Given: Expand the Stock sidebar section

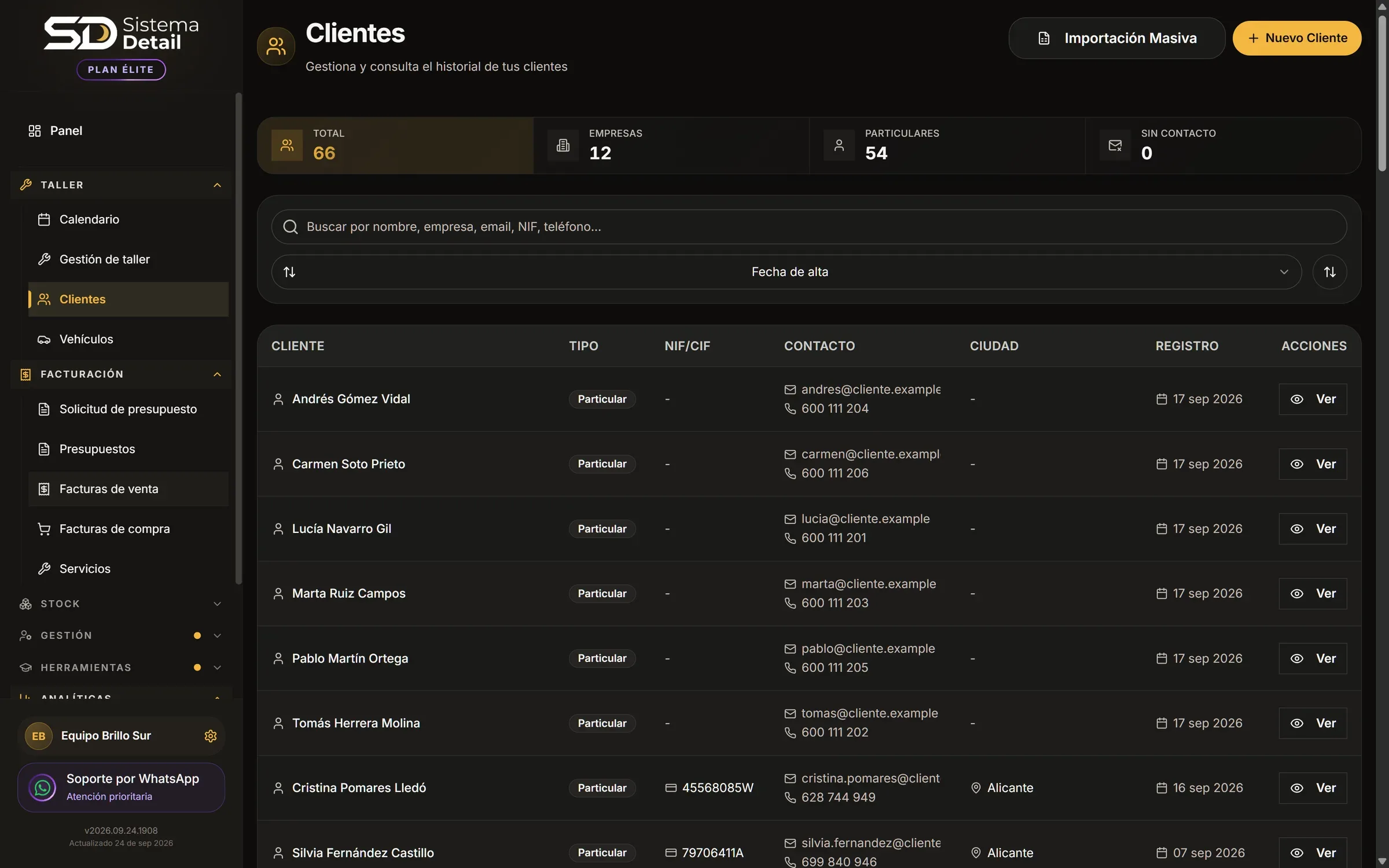Looking at the screenshot, I should coord(121,604).
